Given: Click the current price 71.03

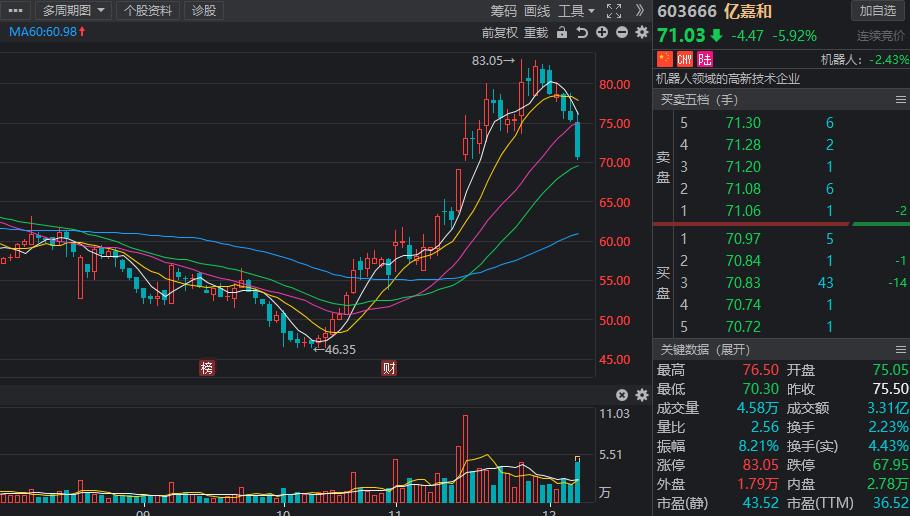Looking at the screenshot, I should point(681,35).
